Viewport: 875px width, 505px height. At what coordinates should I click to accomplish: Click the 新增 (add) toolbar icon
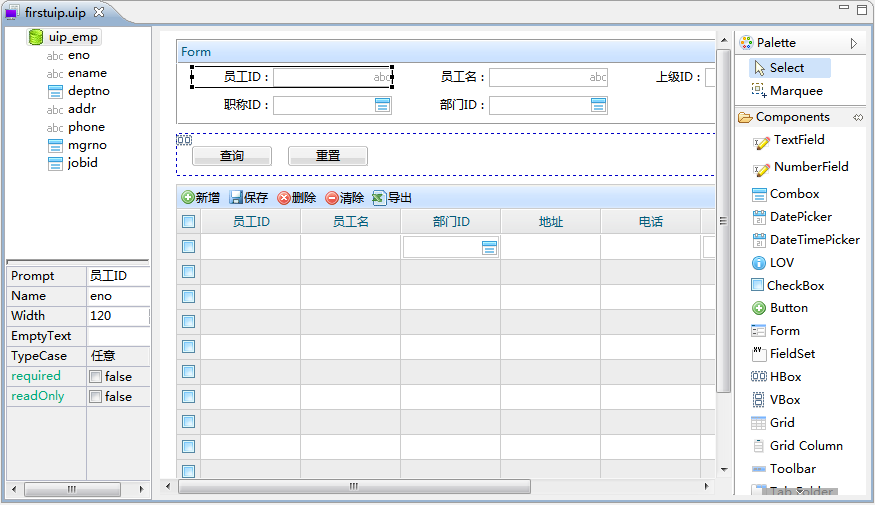[188, 198]
